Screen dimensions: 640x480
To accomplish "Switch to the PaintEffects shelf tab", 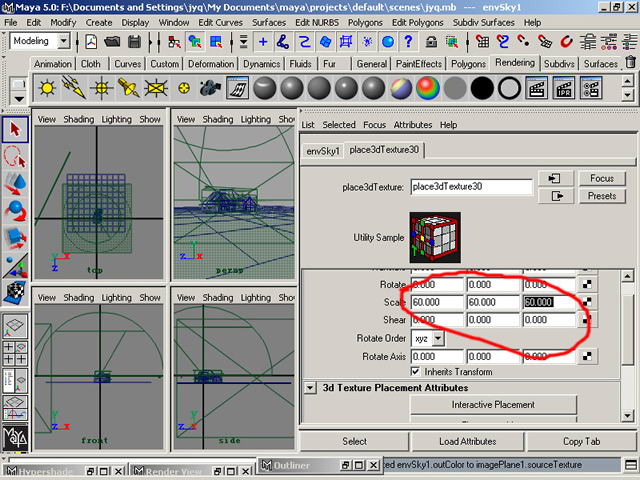I will tap(419, 64).
